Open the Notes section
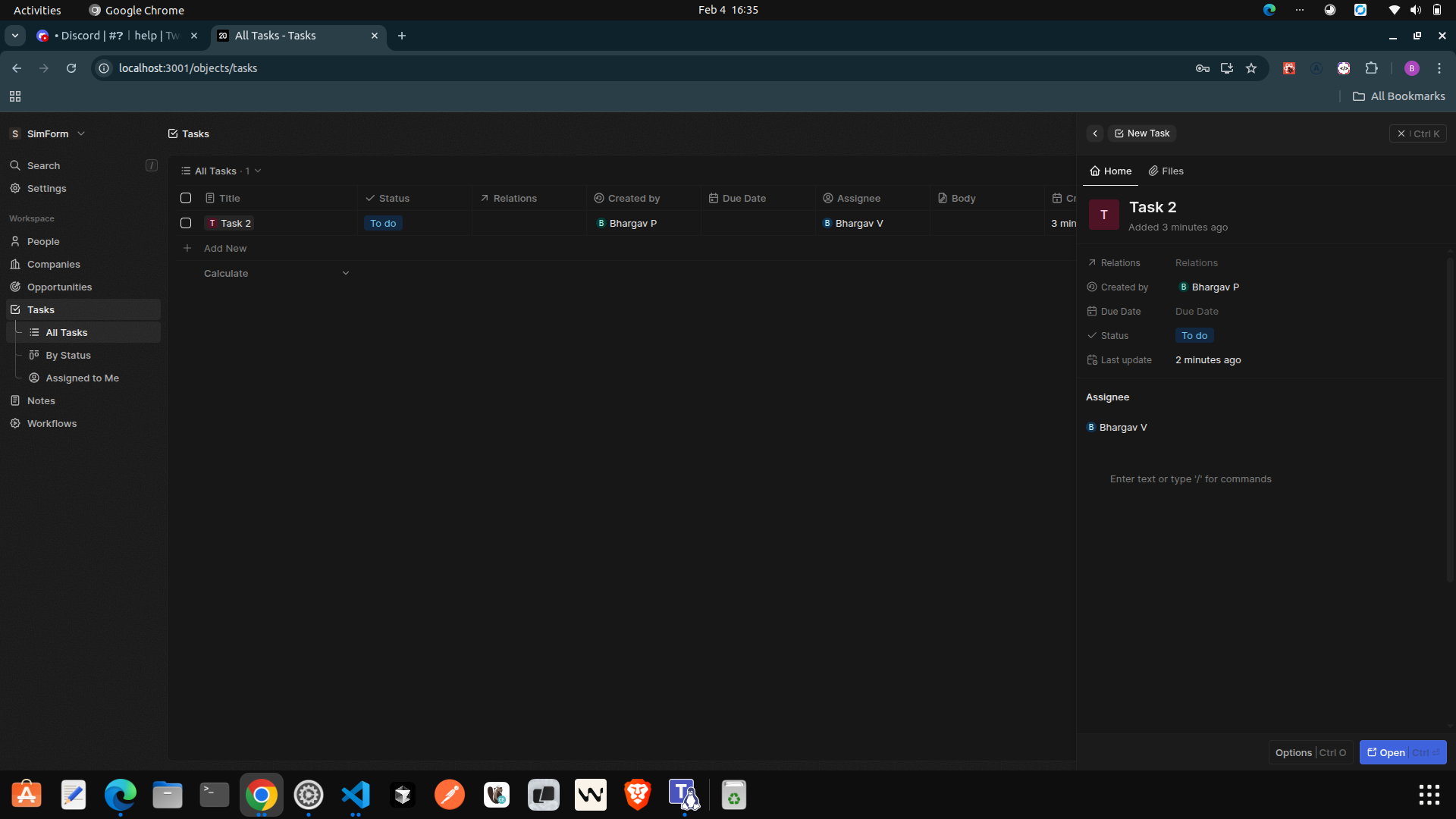The image size is (1456, 819). [41, 400]
